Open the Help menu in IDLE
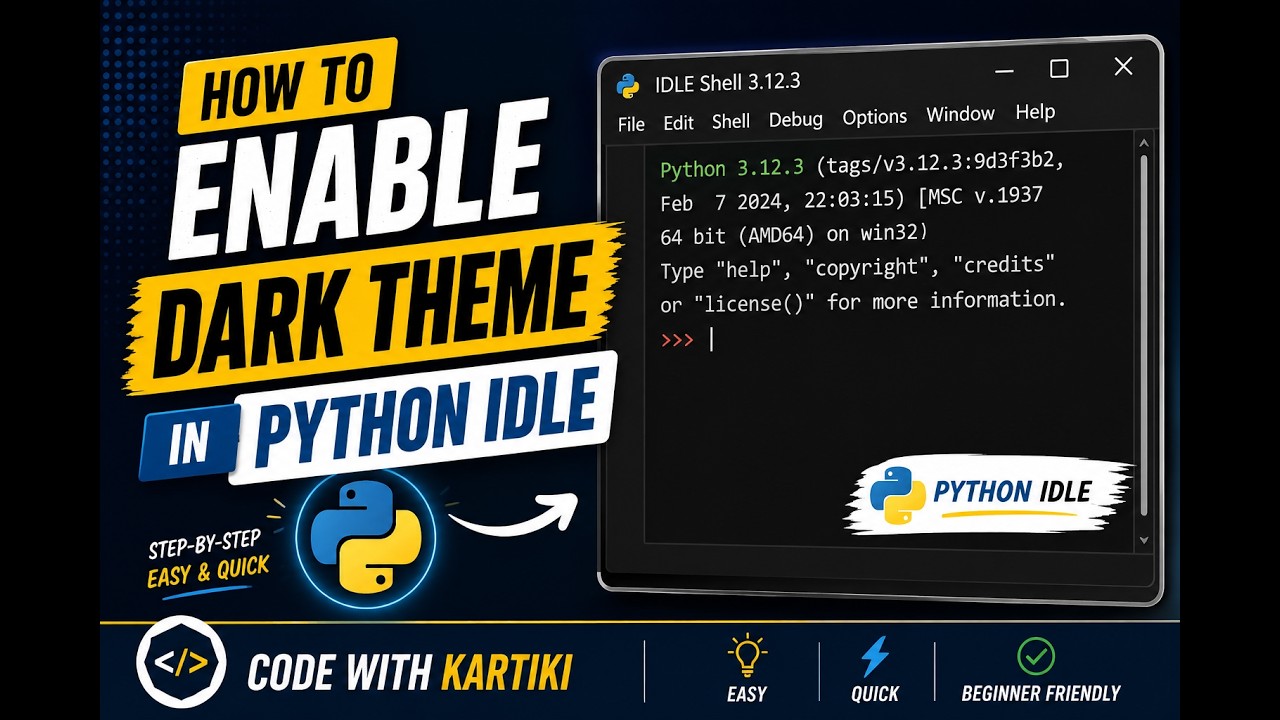The image size is (1280, 720). point(1035,112)
